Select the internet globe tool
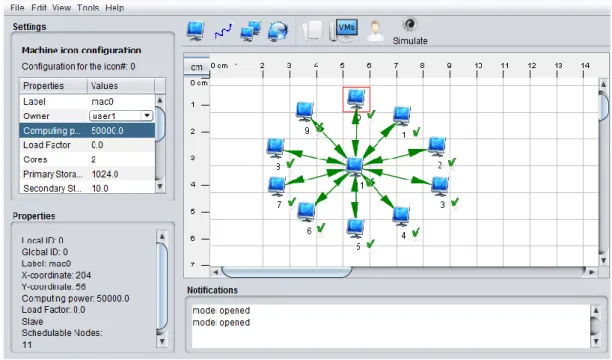The image size is (612, 360). click(278, 31)
